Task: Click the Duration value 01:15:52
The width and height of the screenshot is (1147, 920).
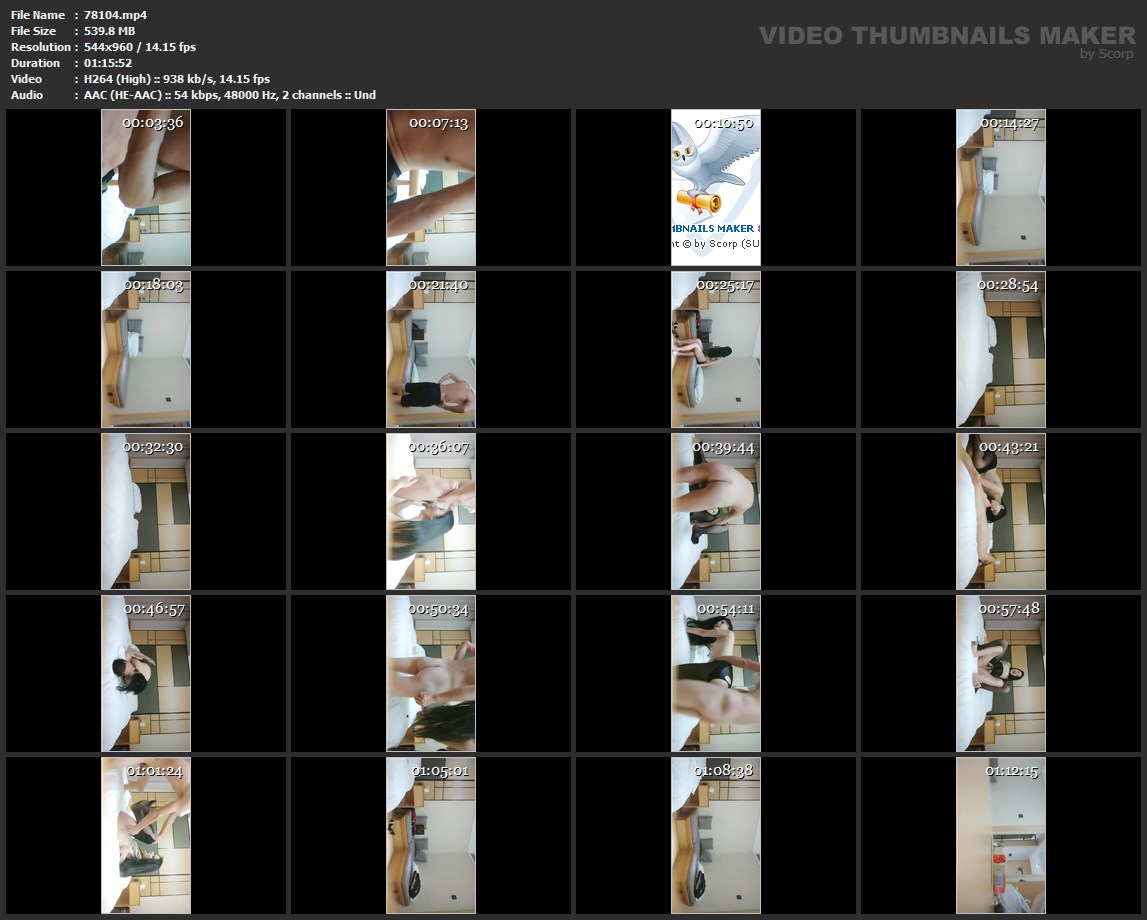Action: (108, 63)
